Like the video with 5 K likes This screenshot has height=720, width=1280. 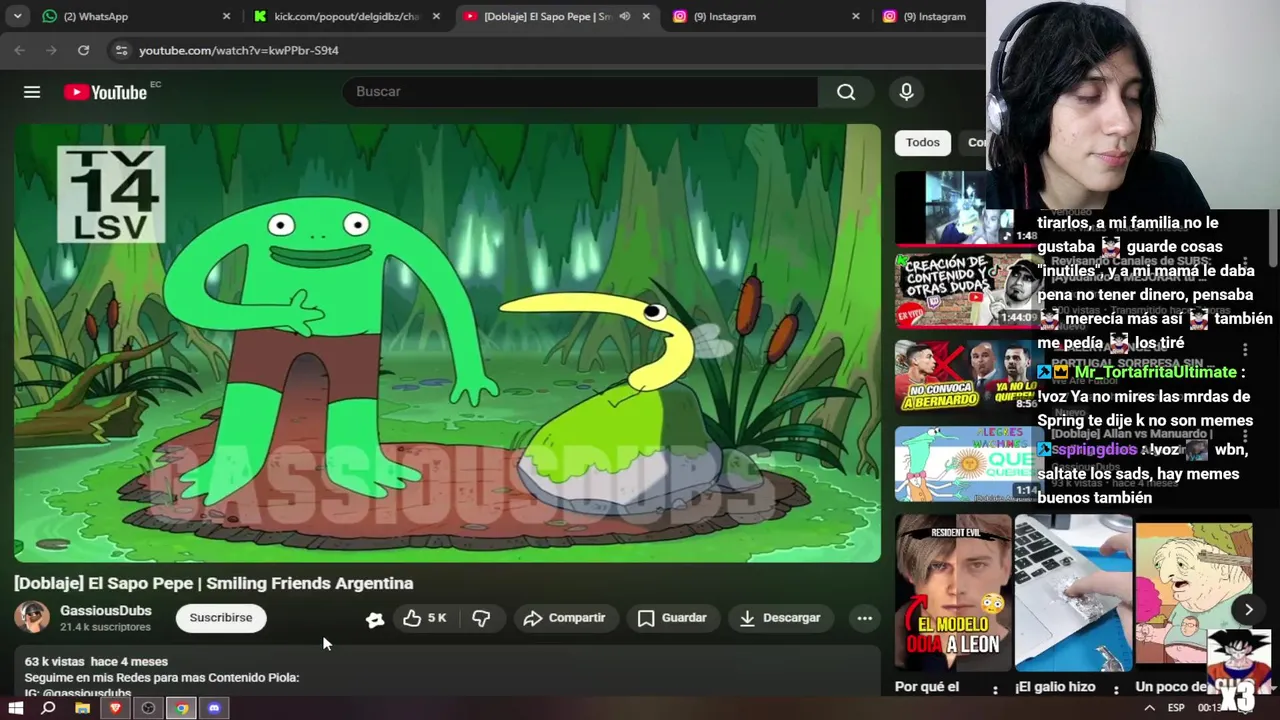pos(424,618)
